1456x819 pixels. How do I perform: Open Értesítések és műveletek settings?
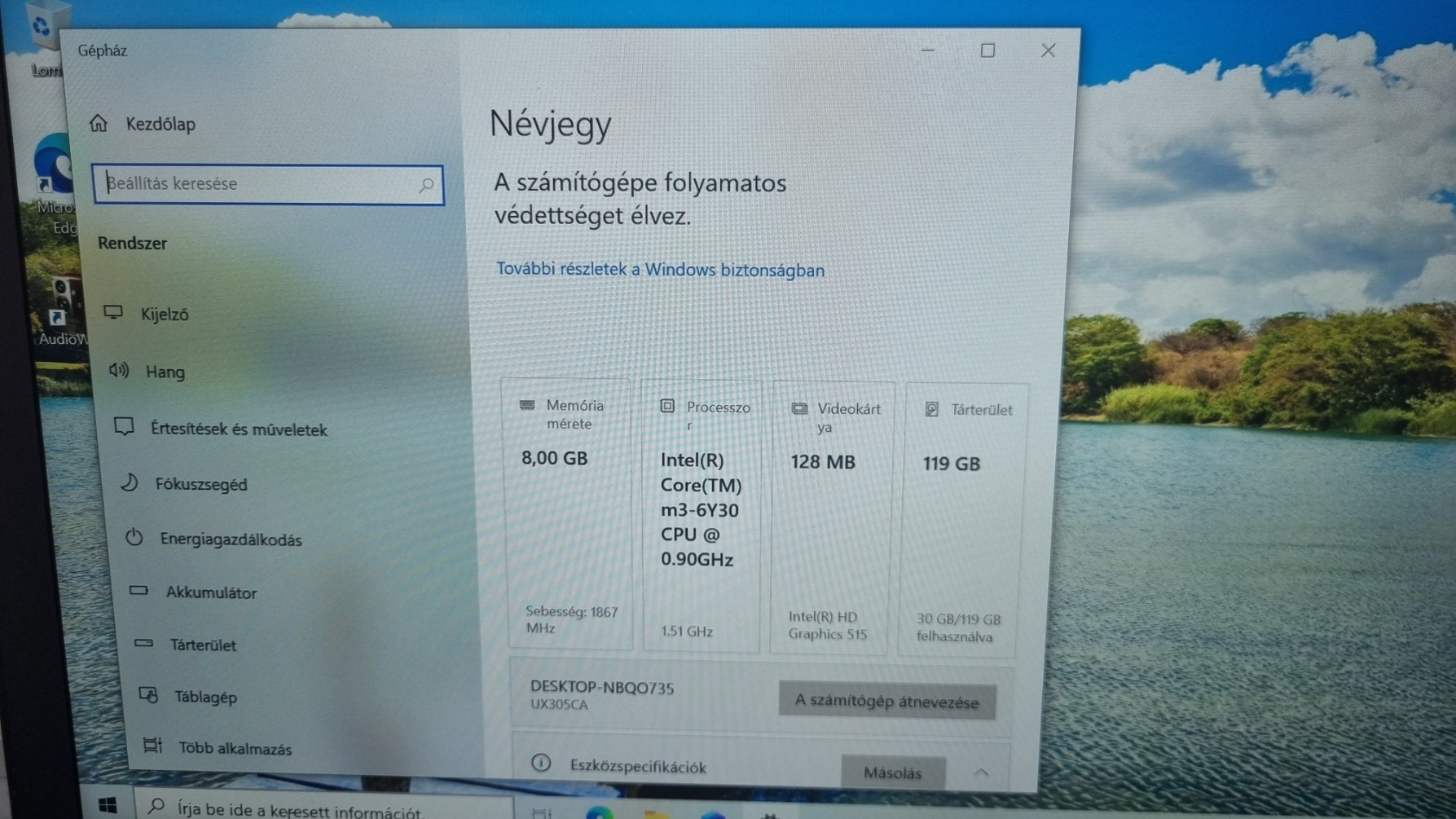tap(221, 429)
